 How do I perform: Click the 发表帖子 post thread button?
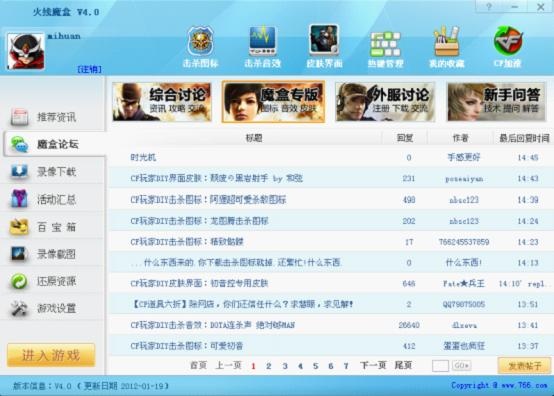524,366
